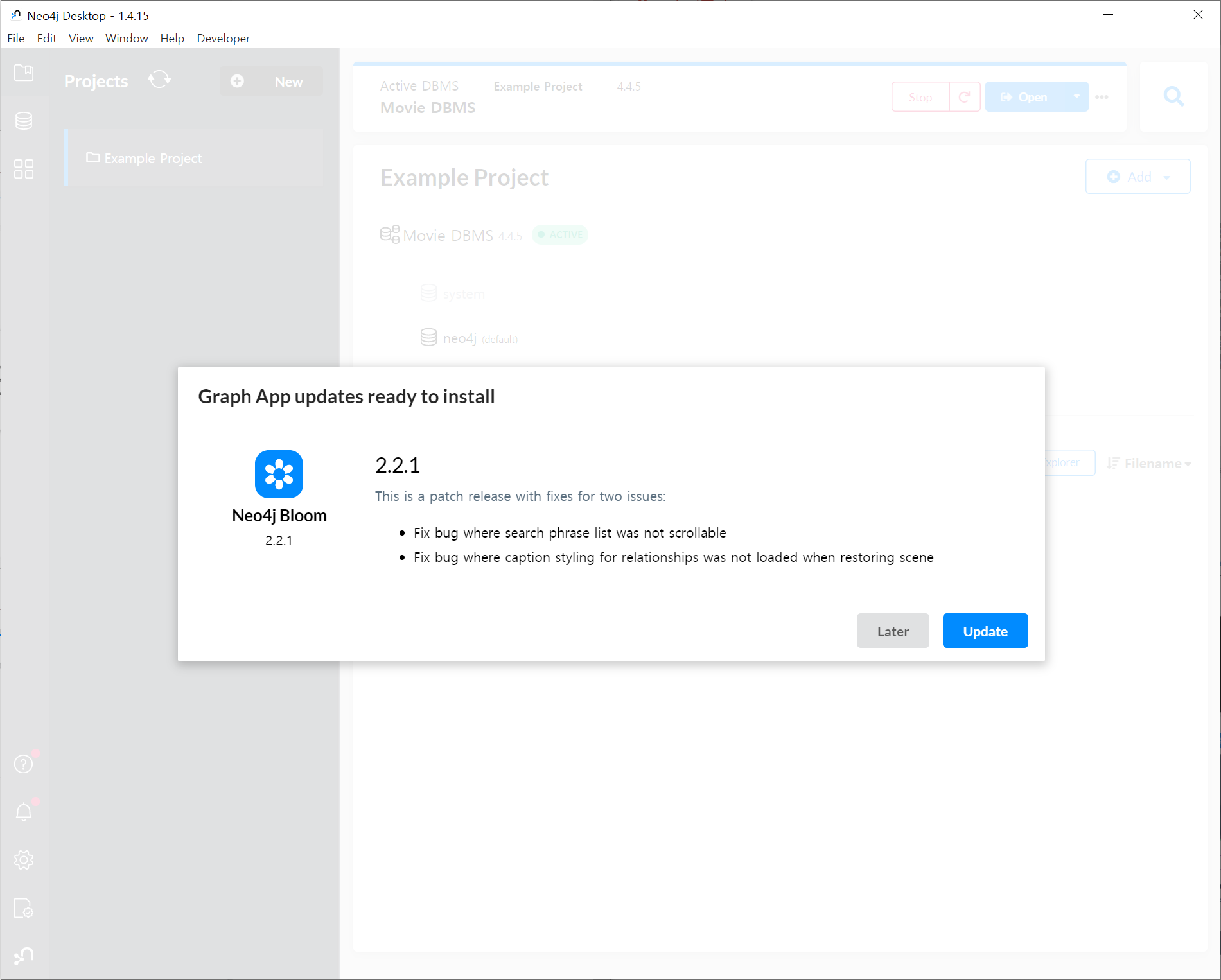
Task: Click the Active DBMS Movie DBMS label
Action: (428, 97)
